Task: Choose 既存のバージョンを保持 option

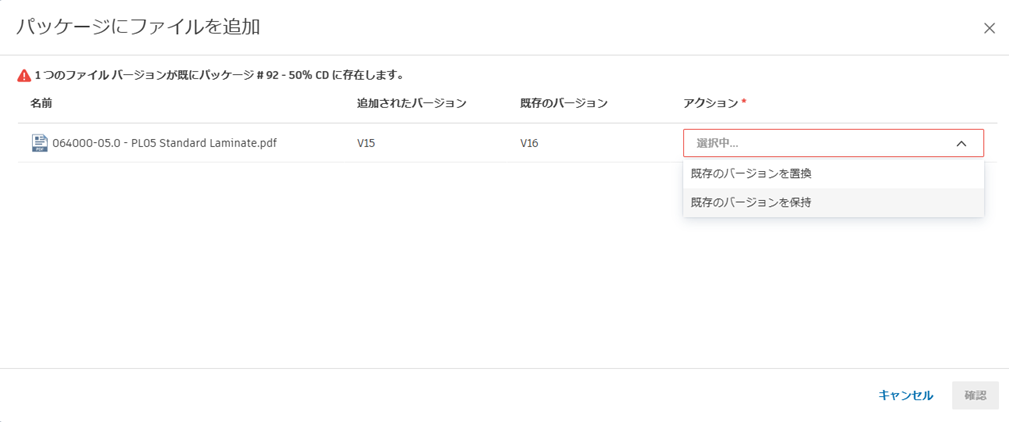Action: click(x=751, y=203)
